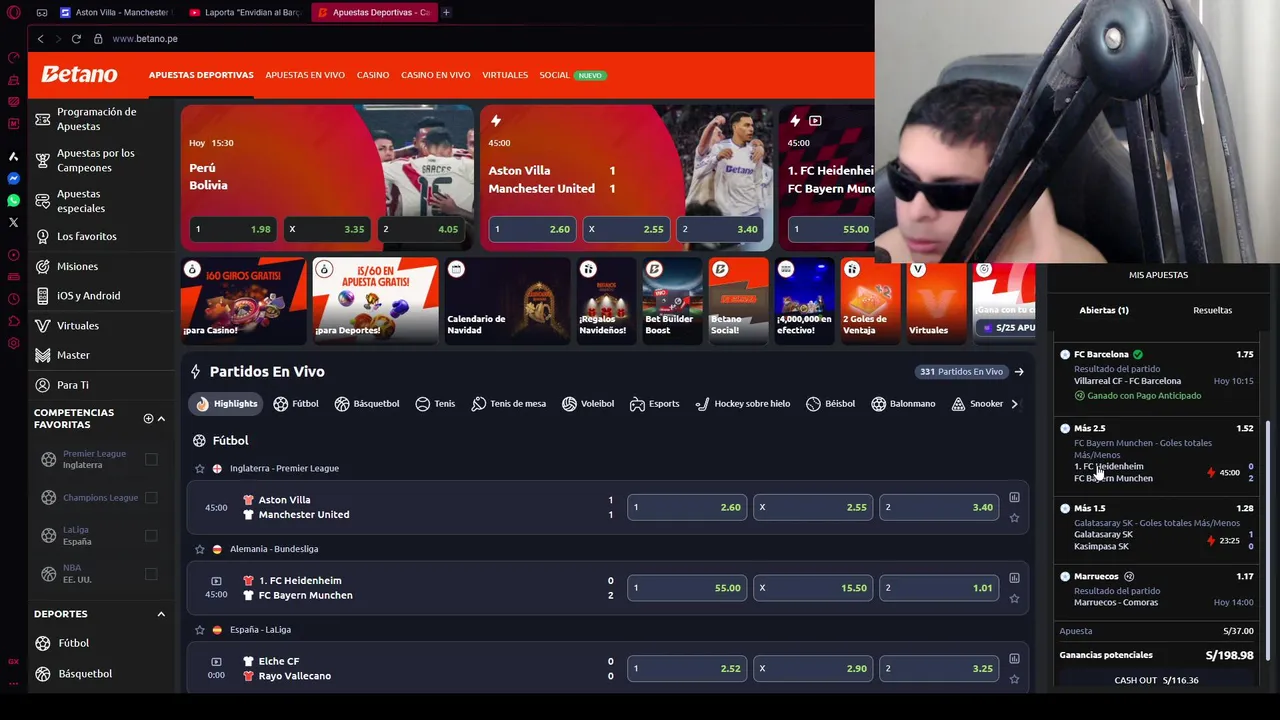Select the Básquetbol sport filter icon
1280x720 pixels.
[342, 404]
